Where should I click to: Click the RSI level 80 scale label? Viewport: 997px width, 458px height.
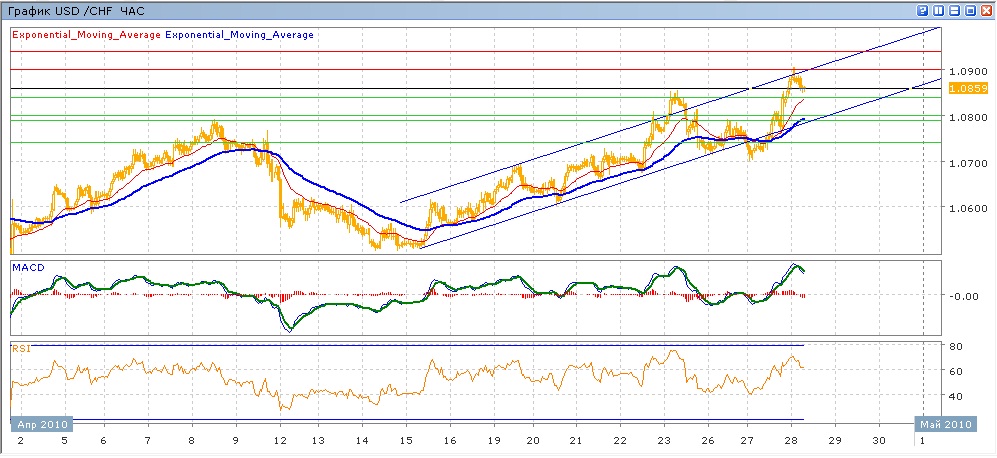[x=955, y=347]
